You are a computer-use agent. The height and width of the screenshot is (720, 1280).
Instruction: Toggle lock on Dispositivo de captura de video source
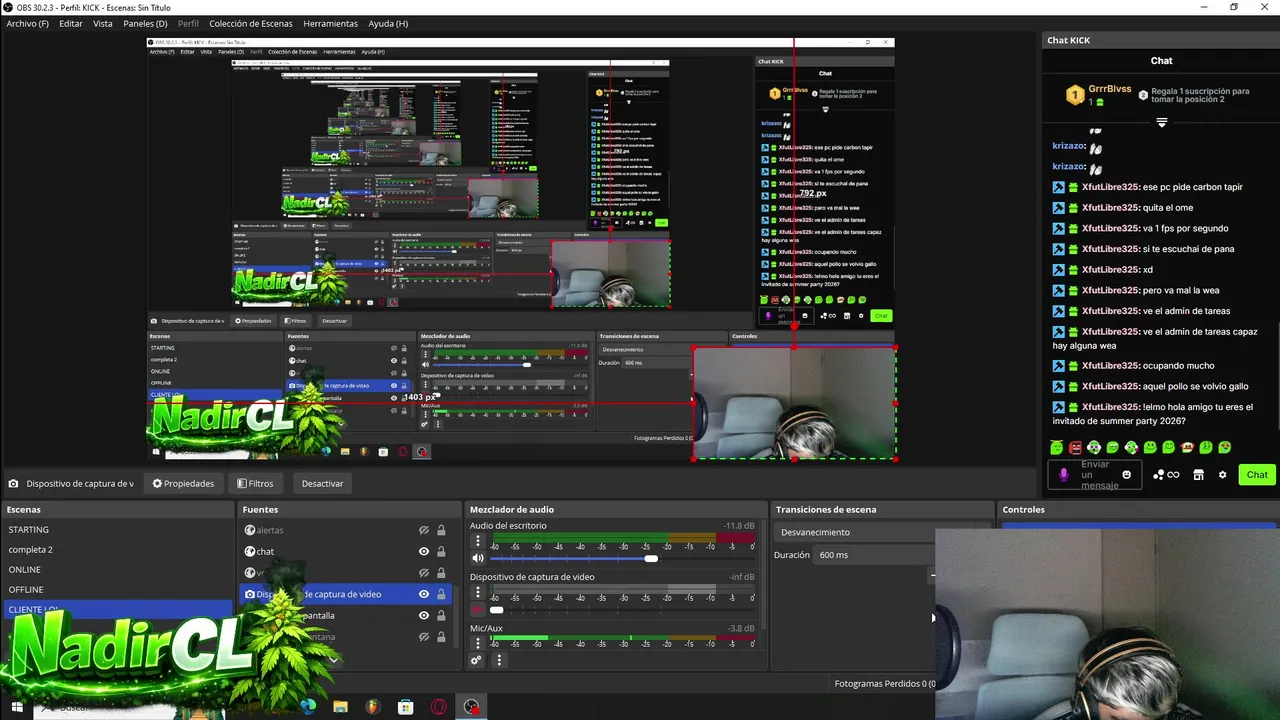click(x=441, y=594)
